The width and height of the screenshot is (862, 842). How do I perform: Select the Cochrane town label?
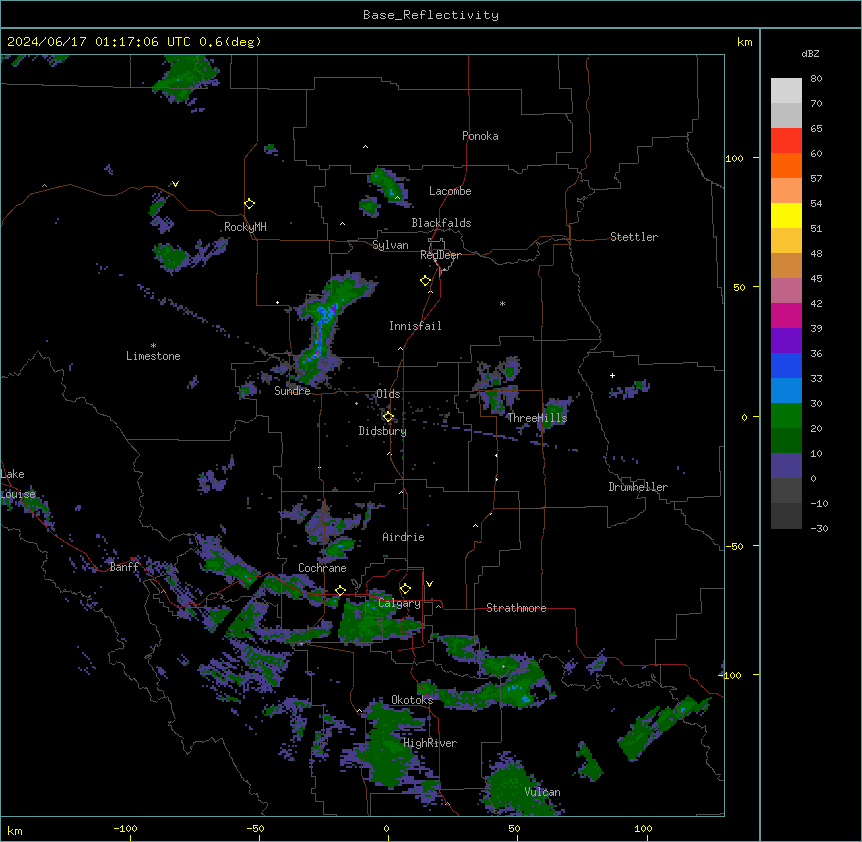(322, 568)
